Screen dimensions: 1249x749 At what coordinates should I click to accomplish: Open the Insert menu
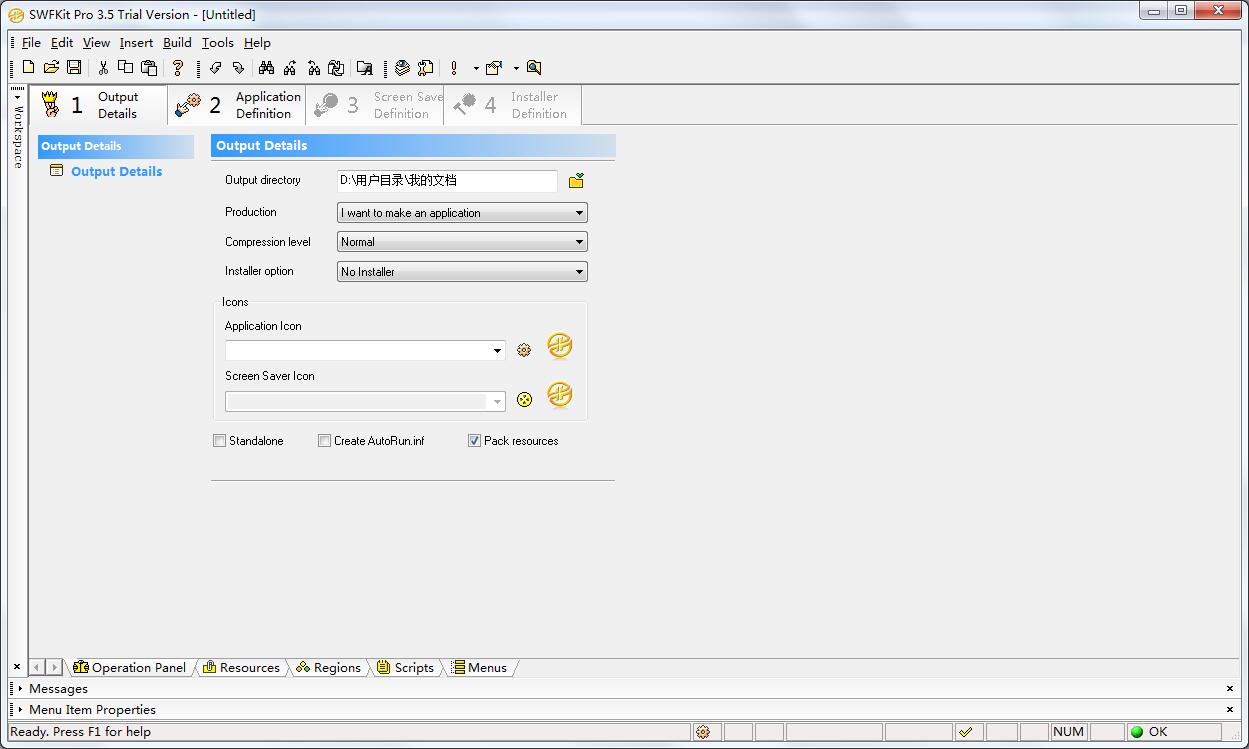click(x=136, y=43)
